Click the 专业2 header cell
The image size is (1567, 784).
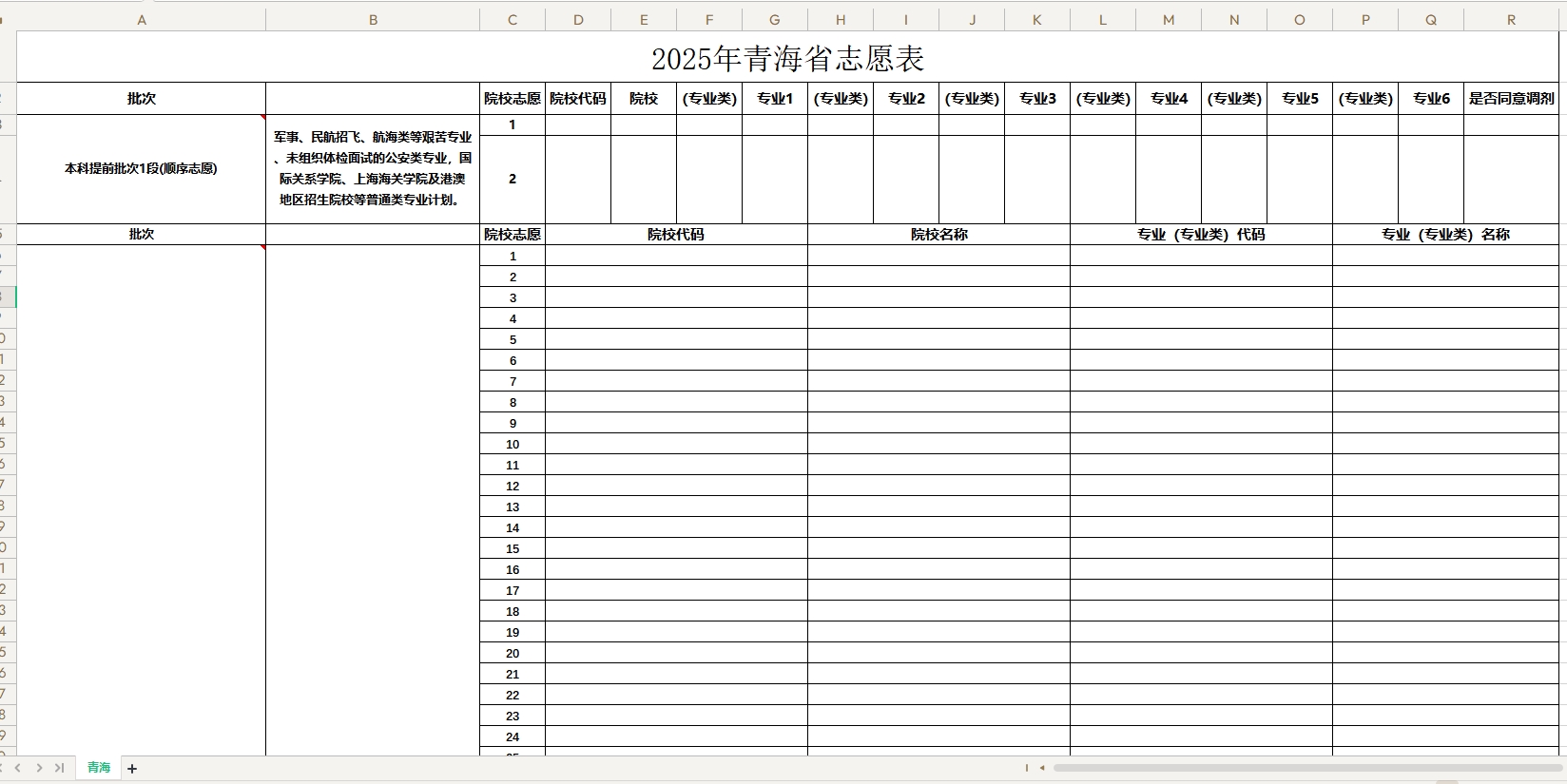tap(906, 99)
